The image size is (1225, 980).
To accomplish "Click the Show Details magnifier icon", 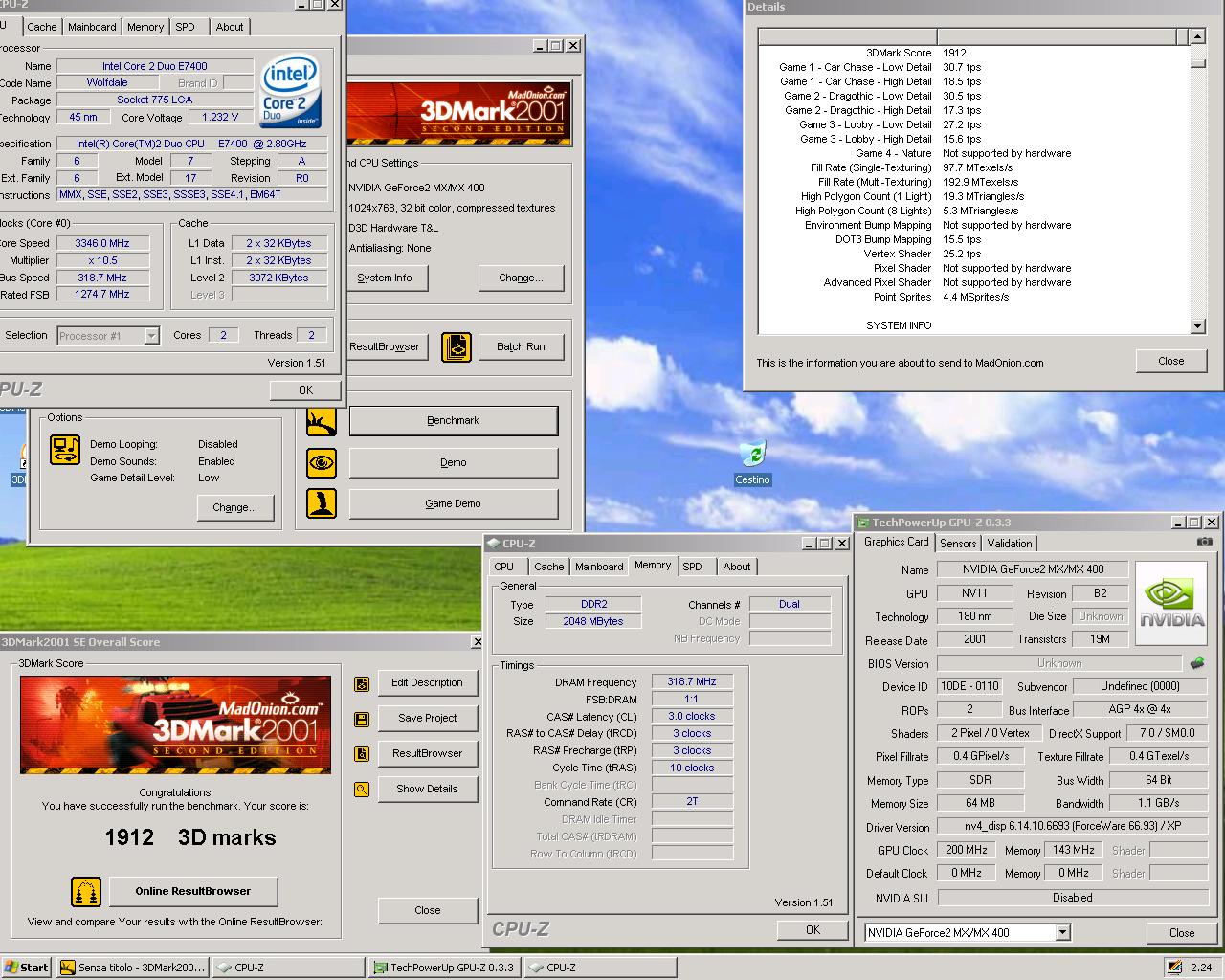I will 362,790.
